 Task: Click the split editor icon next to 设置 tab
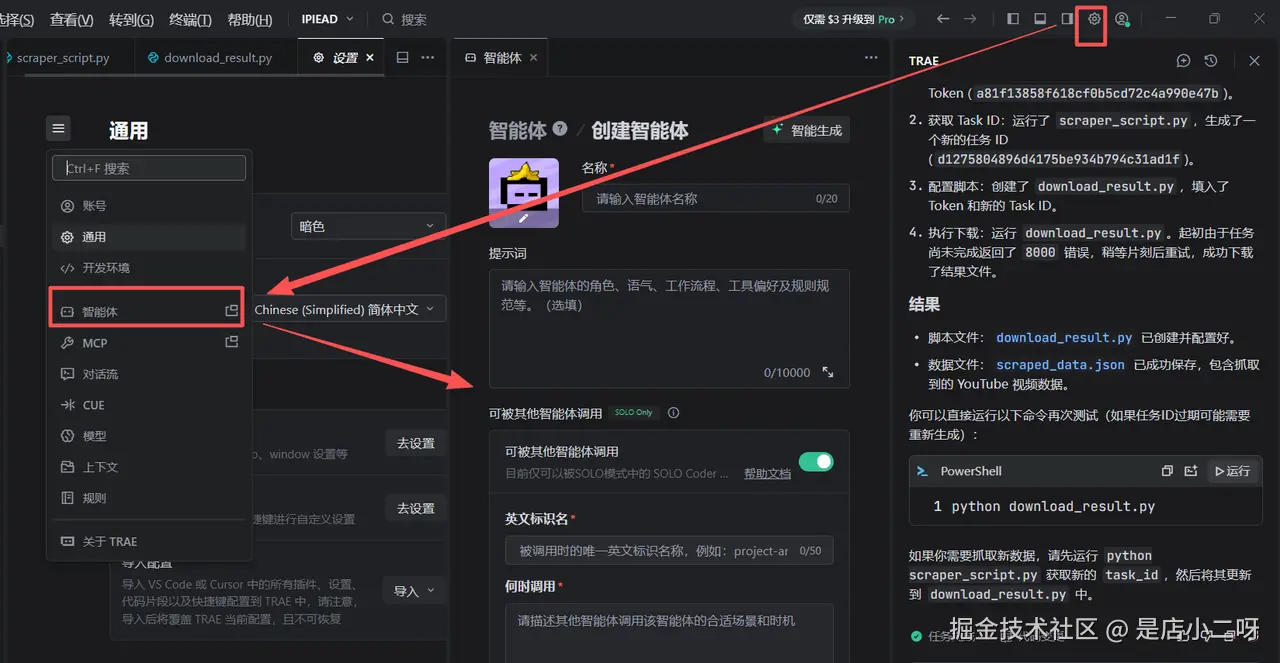[402, 58]
